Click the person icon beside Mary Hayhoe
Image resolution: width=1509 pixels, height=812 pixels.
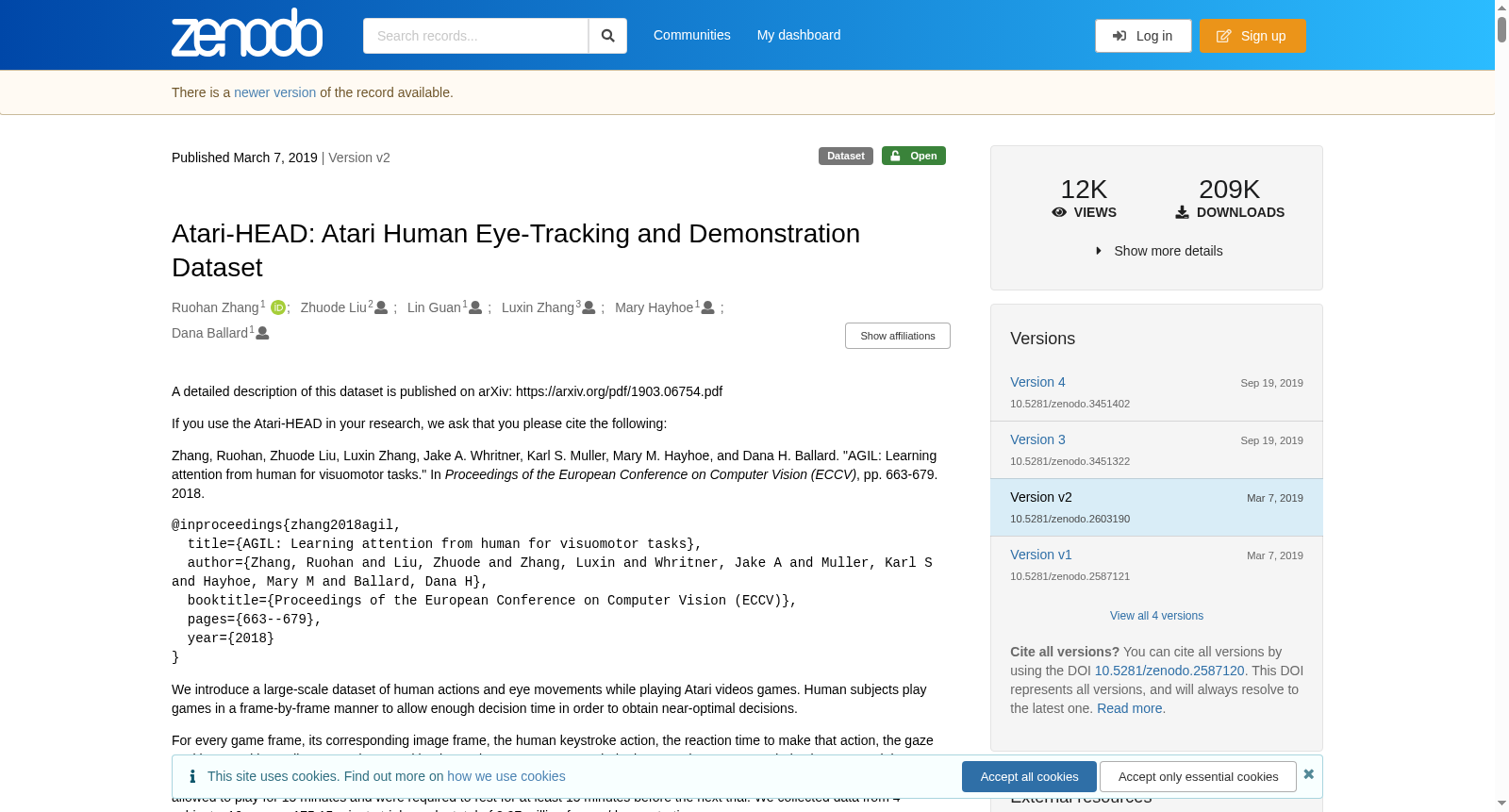[x=707, y=307]
